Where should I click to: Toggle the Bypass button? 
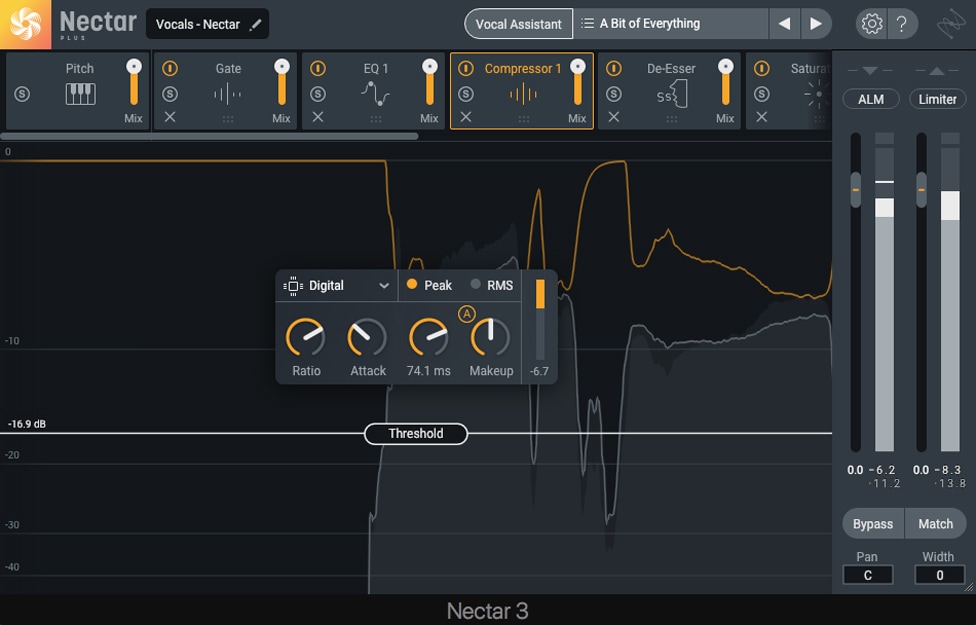(873, 524)
